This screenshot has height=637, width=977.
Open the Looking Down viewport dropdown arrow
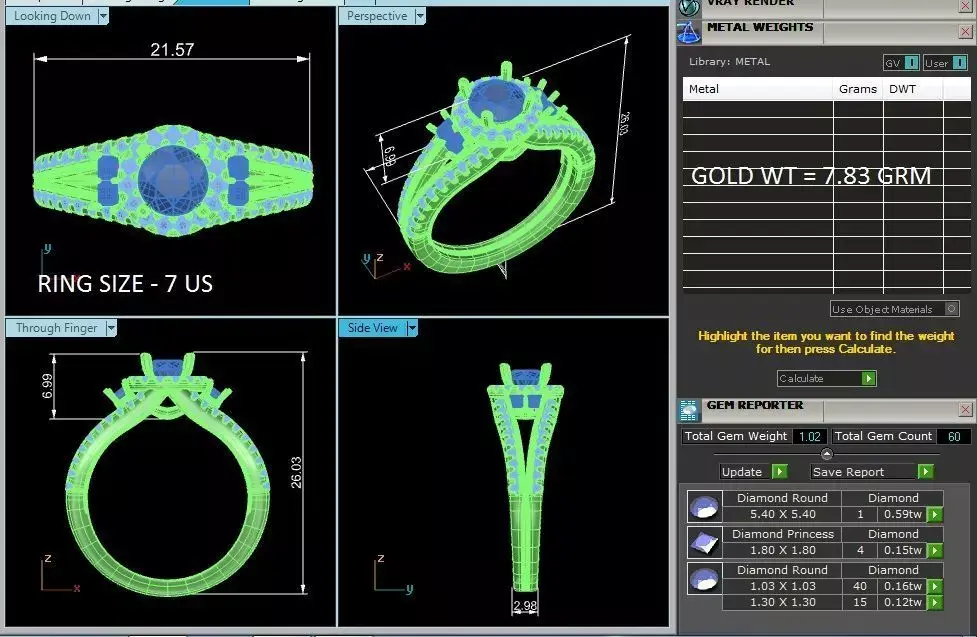(x=103, y=16)
